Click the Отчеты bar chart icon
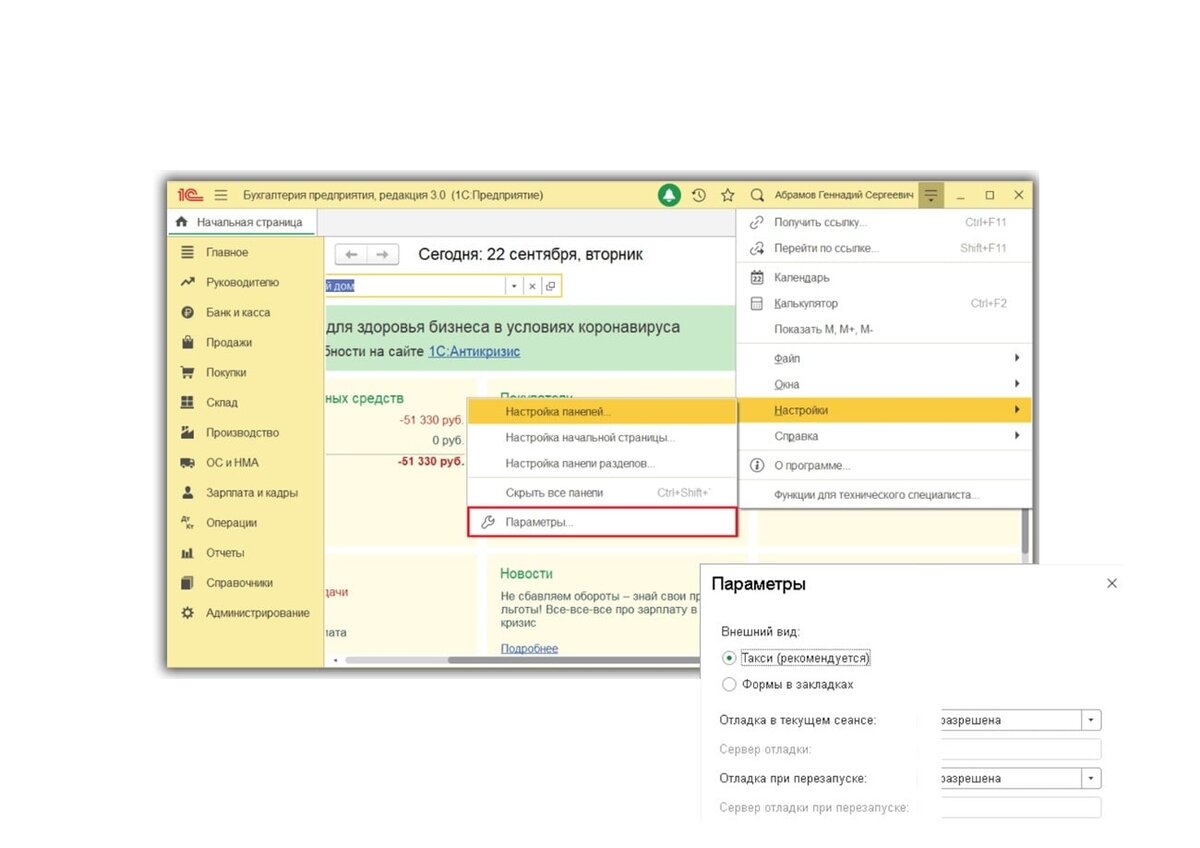The image size is (1200, 848). (x=187, y=553)
